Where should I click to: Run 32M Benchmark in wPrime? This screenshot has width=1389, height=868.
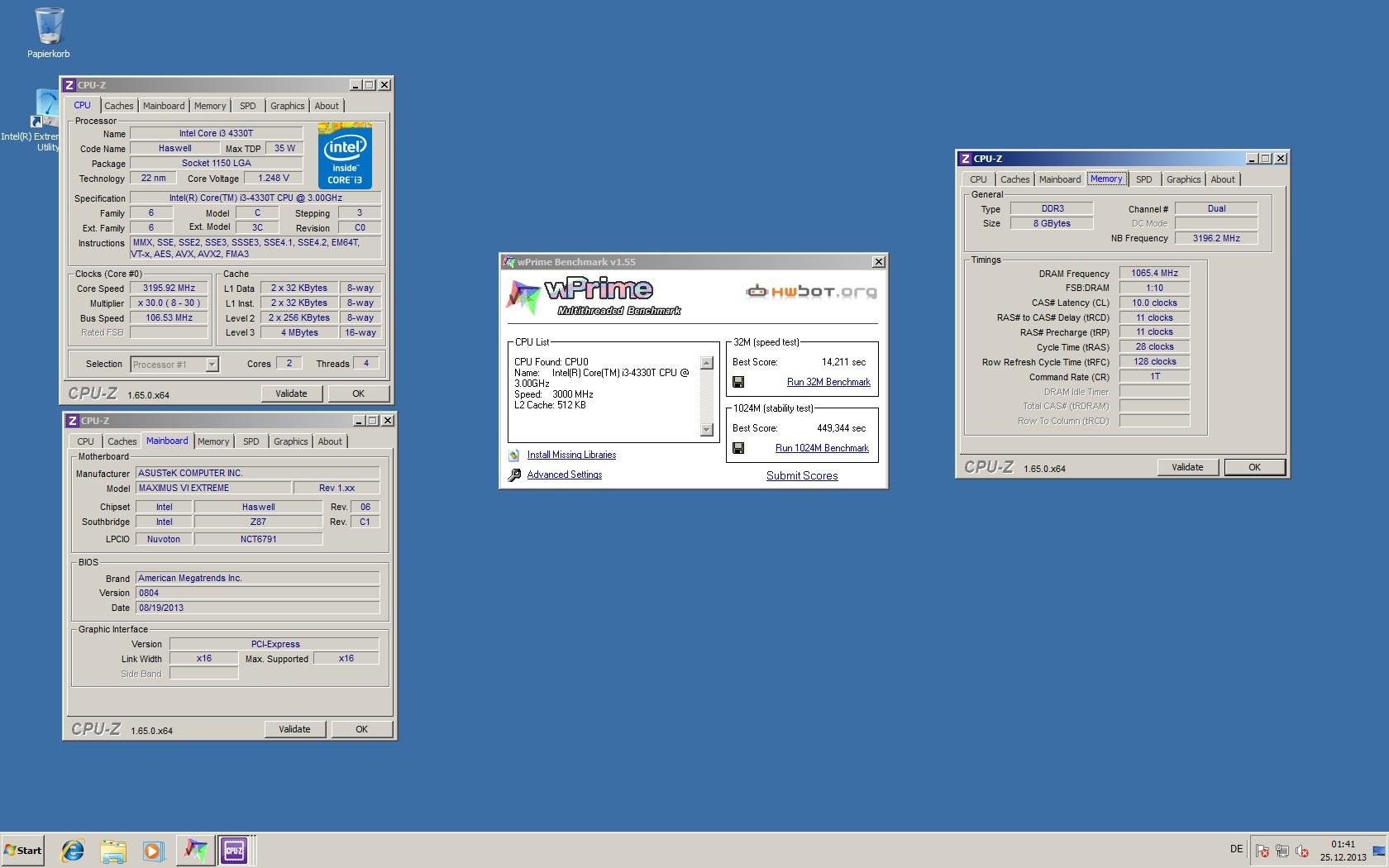(828, 382)
